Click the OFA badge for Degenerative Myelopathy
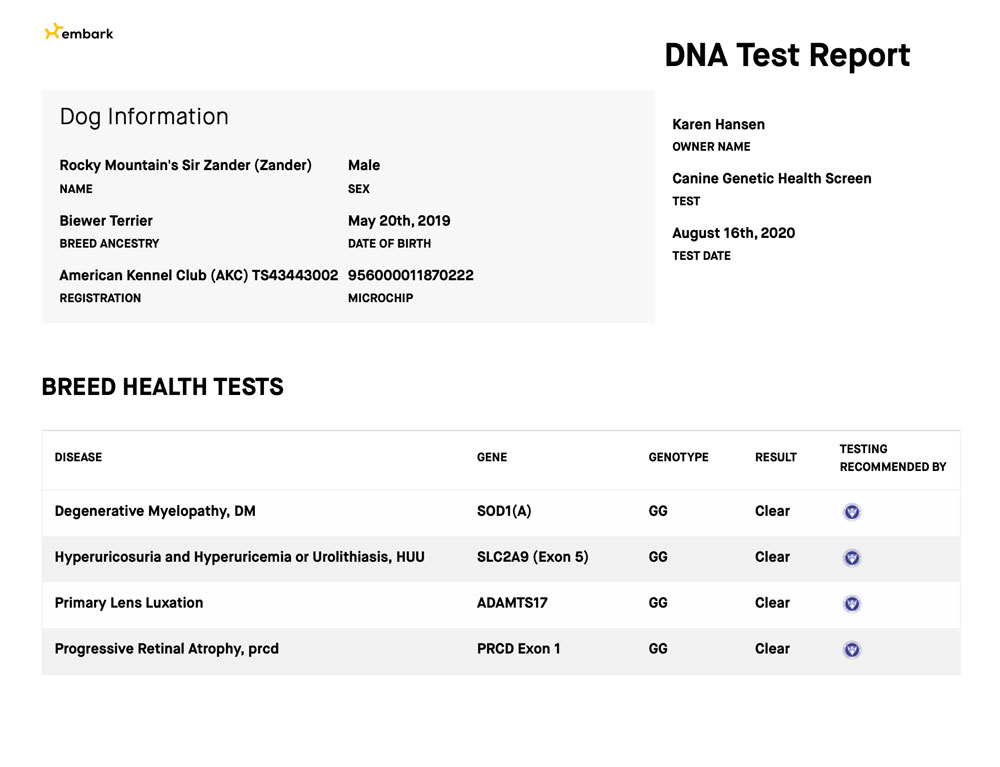The width and height of the screenshot is (1000, 767). point(851,511)
